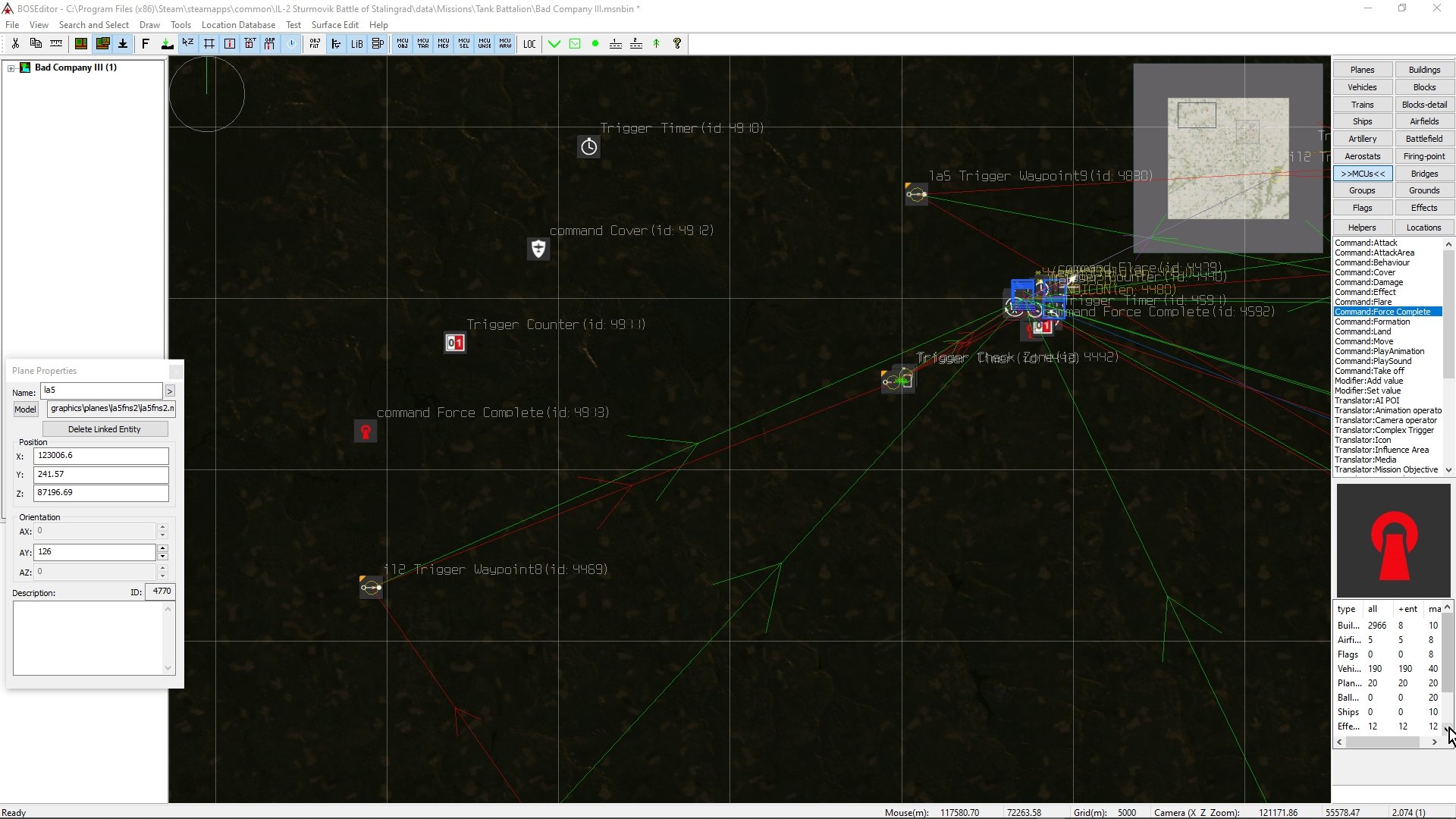Screen dimensions: 1456x819
Task: Click the Cut scissors toolbar icon
Action: [x=15, y=44]
